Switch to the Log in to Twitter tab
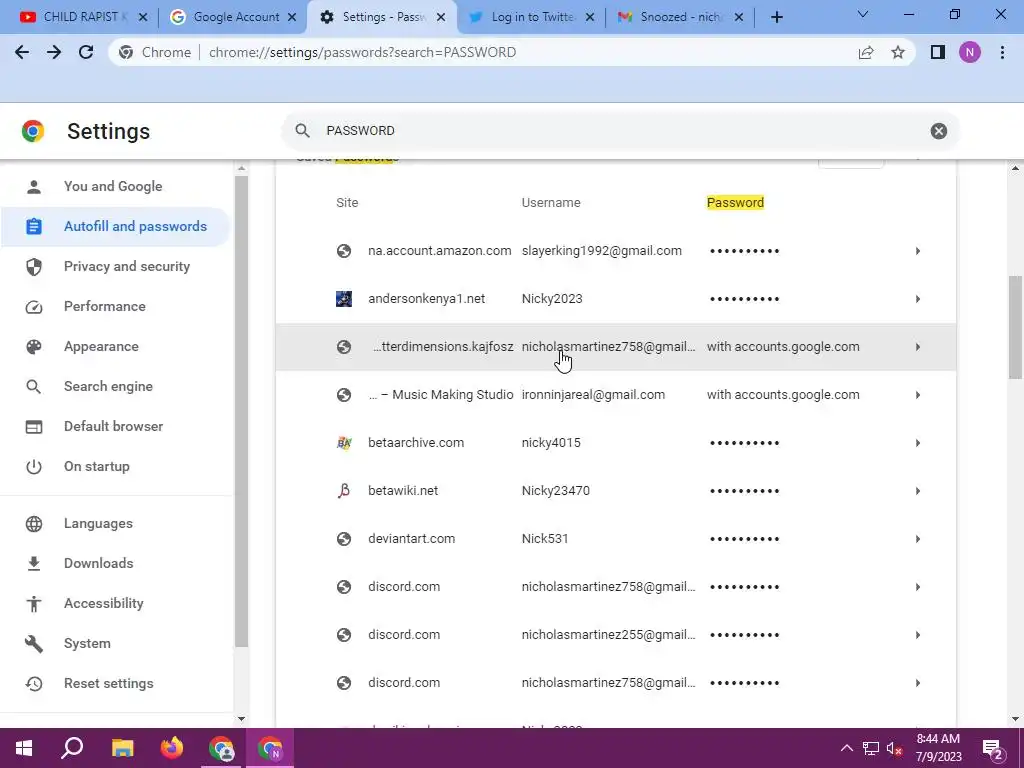 532,18
